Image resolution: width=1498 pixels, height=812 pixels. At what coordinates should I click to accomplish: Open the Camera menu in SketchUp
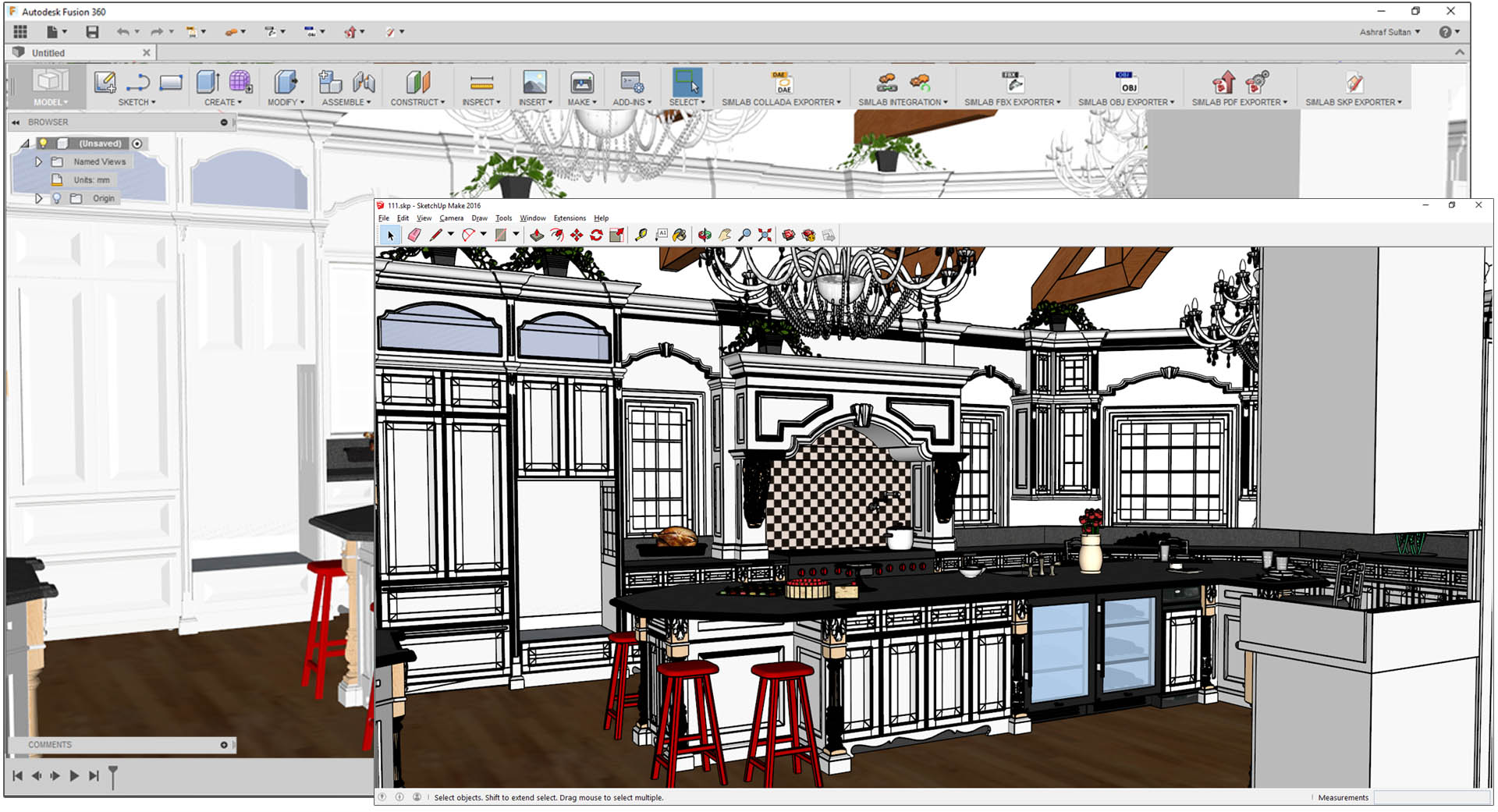tap(451, 218)
